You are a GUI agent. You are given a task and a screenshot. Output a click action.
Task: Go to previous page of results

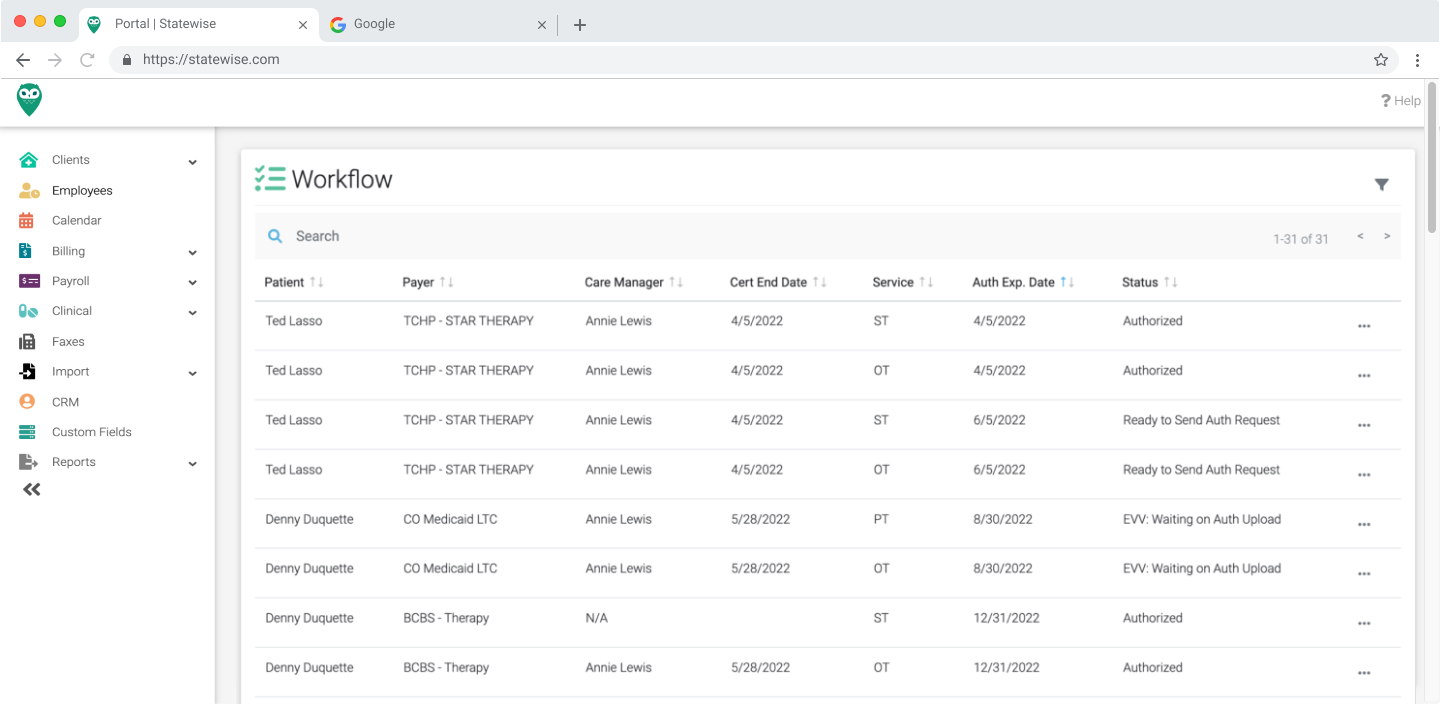1360,237
